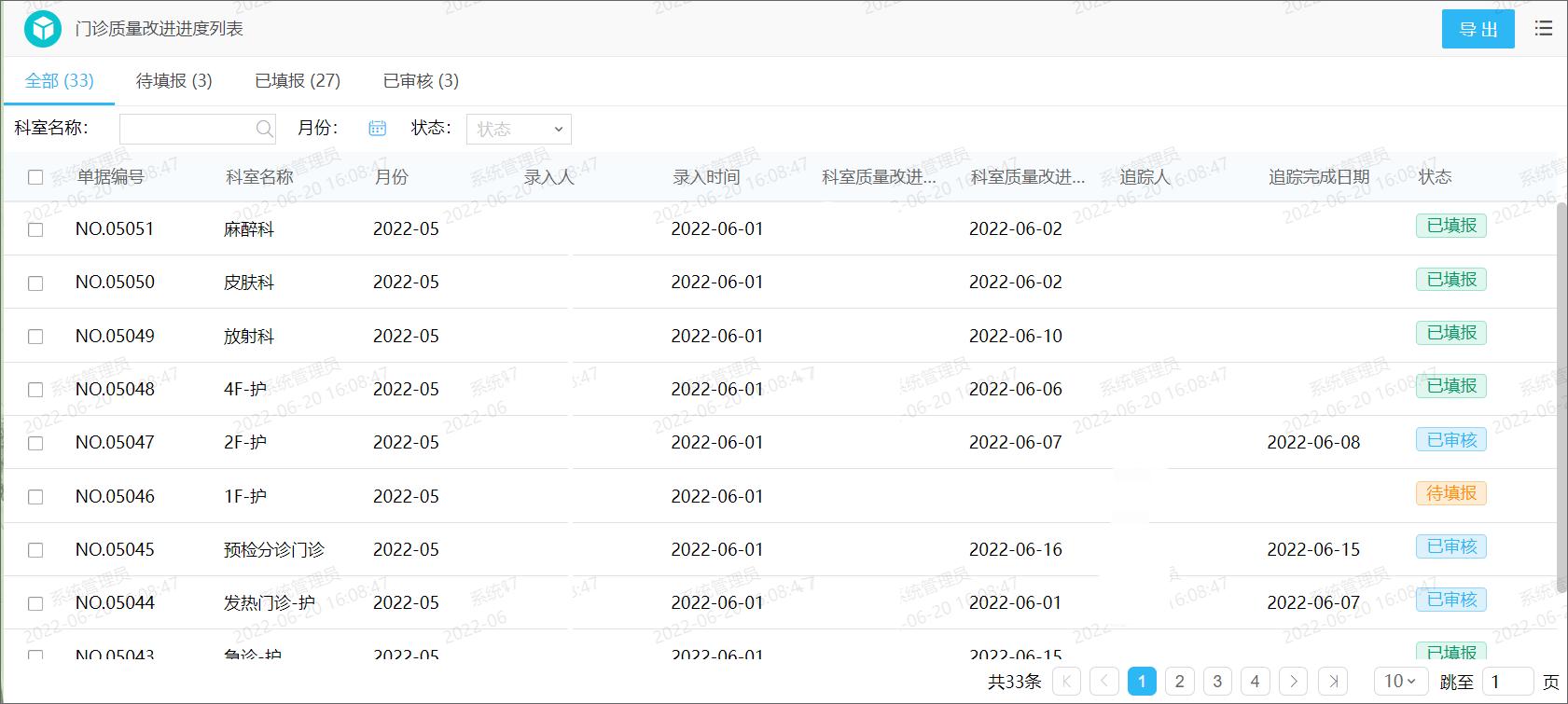Viewport: 1568px width, 704px height.
Task: Open the 状态 filter dropdown
Action: pos(519,130)
